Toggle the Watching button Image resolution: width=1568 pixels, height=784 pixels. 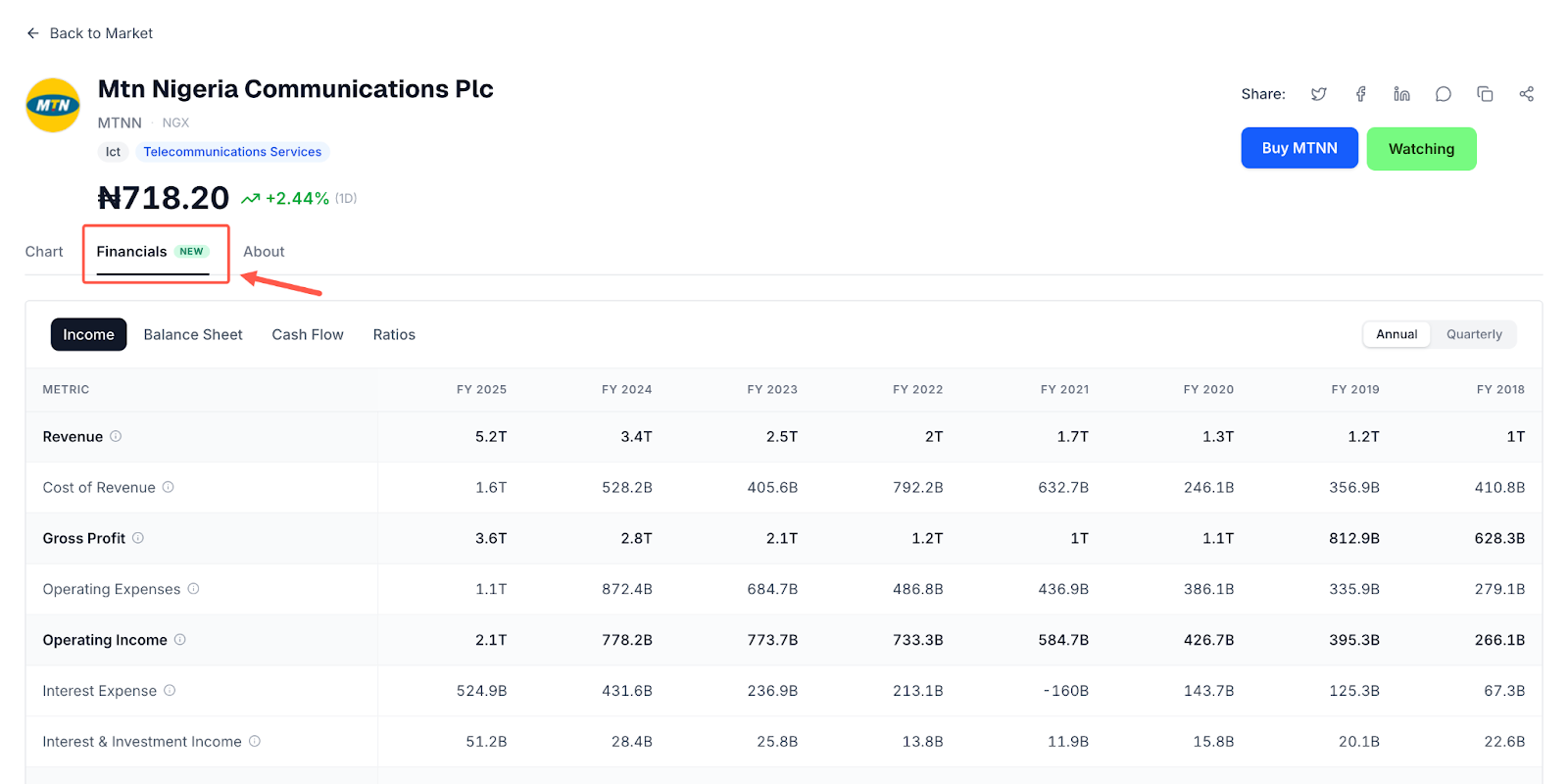1420,149
